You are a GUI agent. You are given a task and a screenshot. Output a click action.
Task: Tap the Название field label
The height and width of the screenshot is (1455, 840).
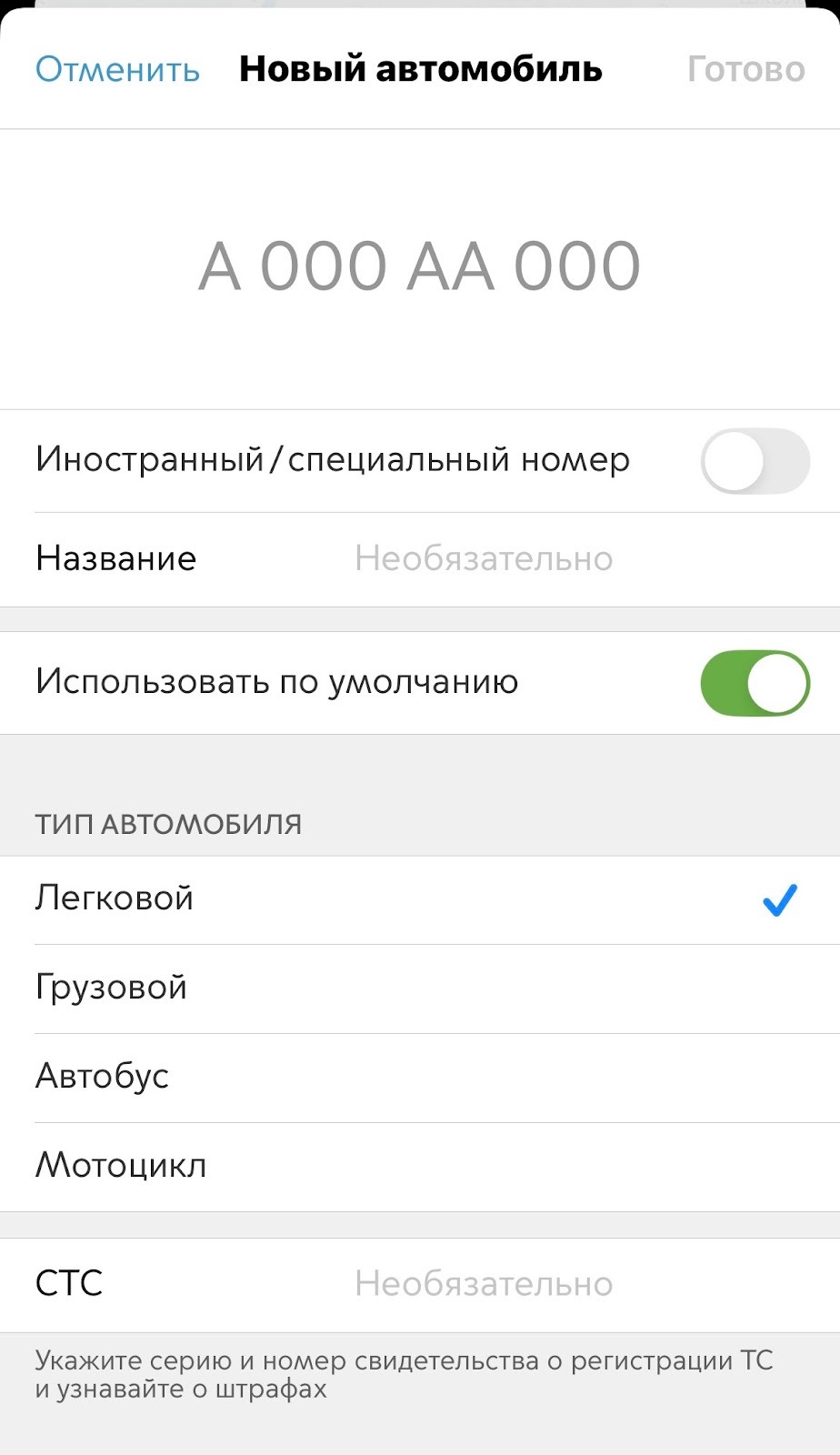[115, 558]
